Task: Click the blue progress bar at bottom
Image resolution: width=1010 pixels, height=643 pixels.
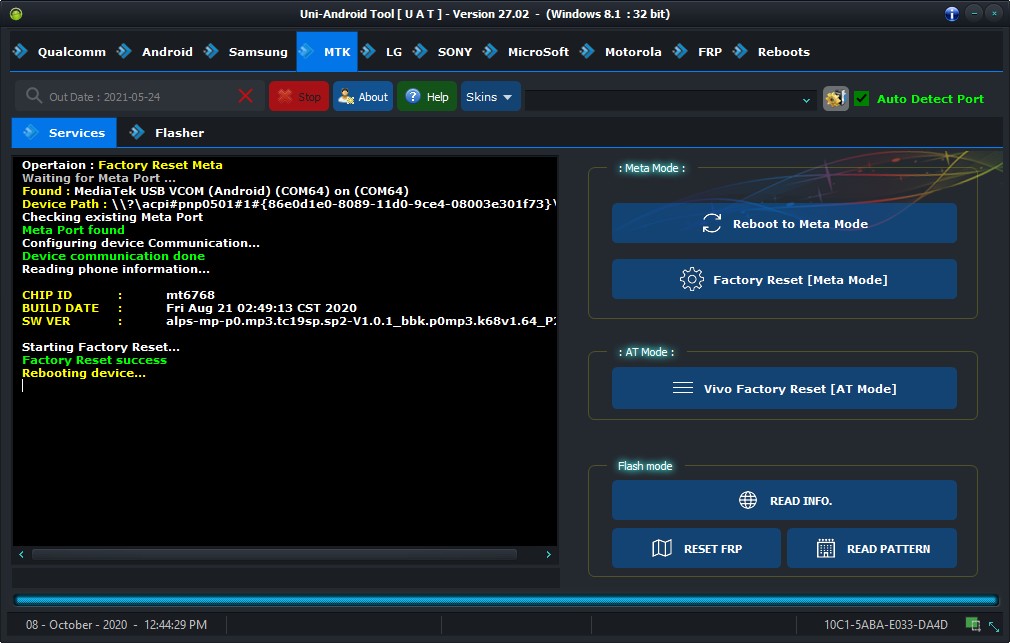Action: click(506, 600)
